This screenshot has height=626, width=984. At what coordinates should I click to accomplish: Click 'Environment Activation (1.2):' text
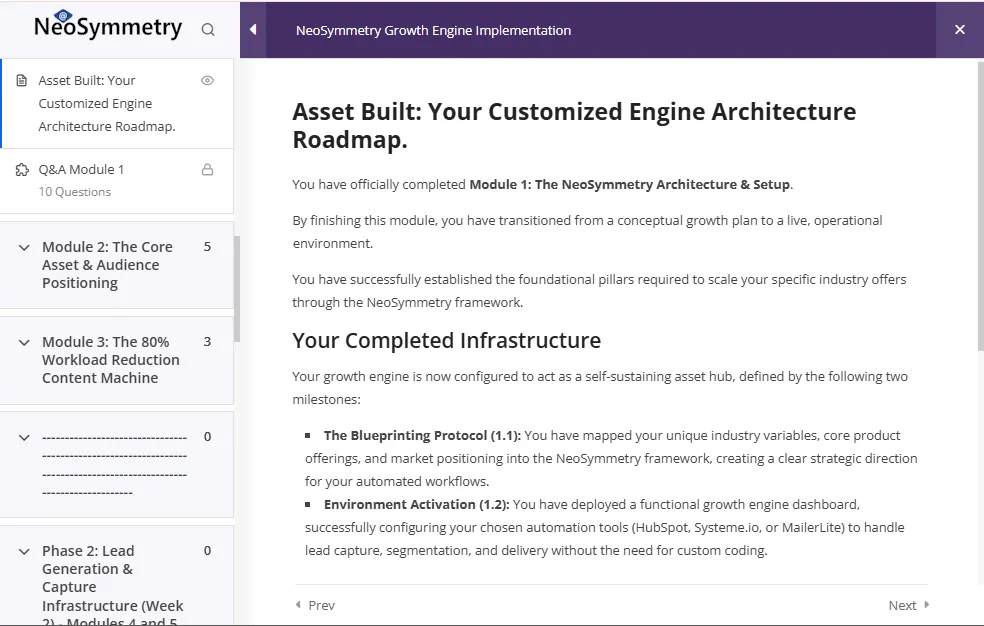[417, 504]
